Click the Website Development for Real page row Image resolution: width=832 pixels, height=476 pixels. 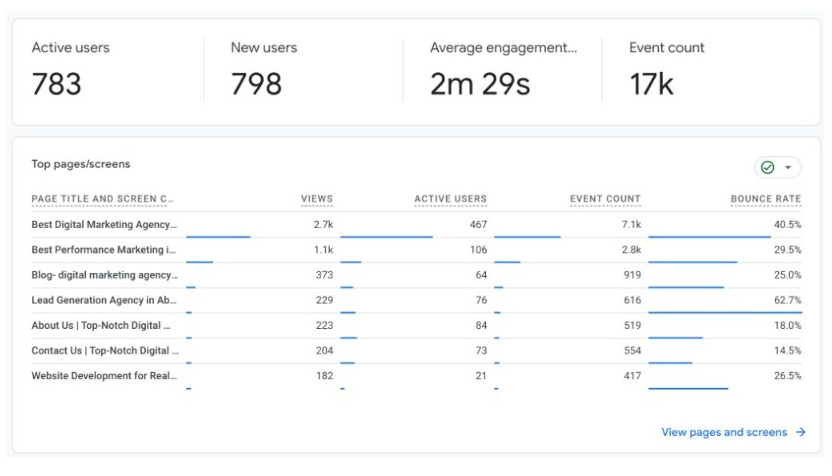click(104, 376)
